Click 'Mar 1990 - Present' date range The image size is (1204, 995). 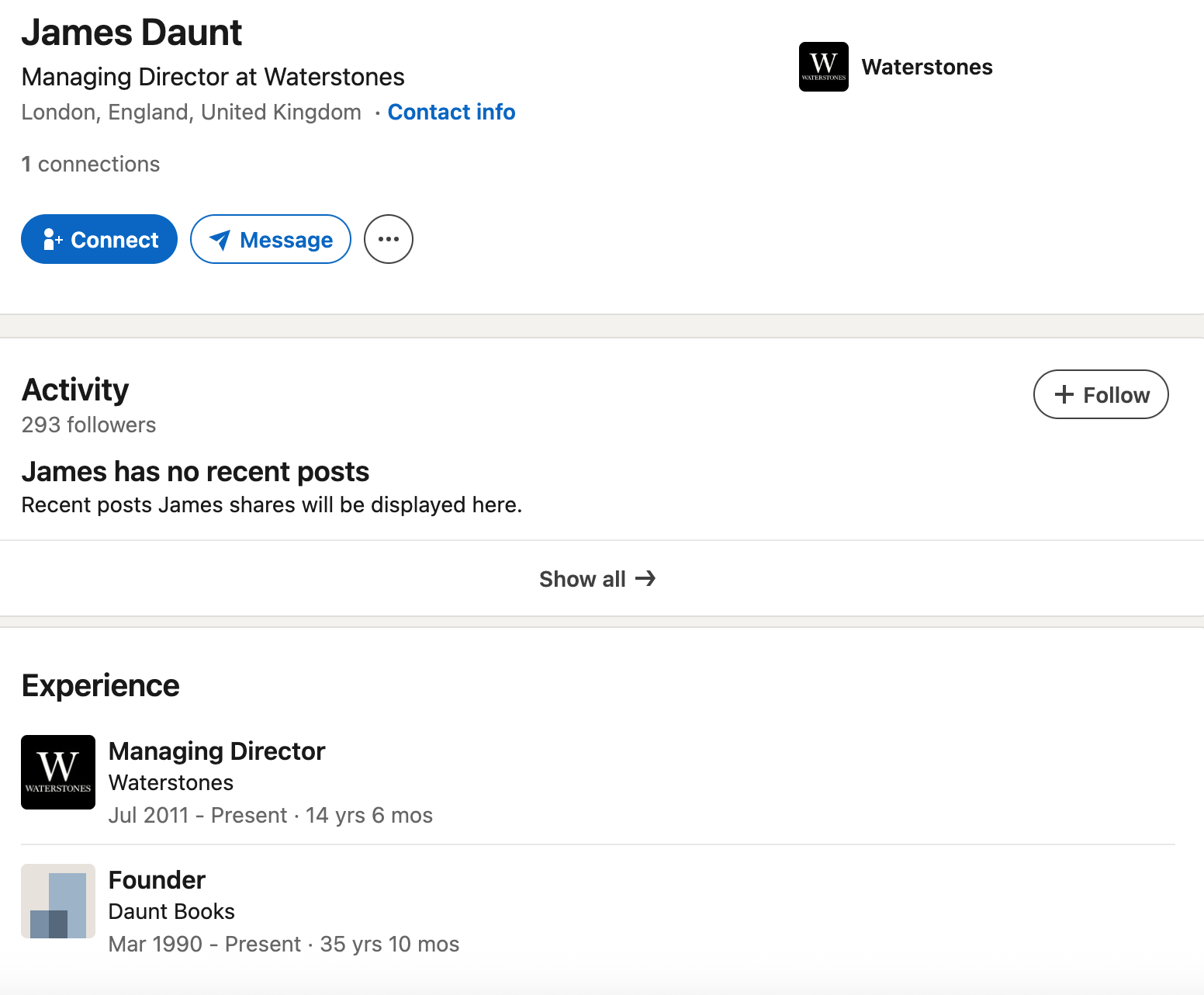[x=205, y=944]
